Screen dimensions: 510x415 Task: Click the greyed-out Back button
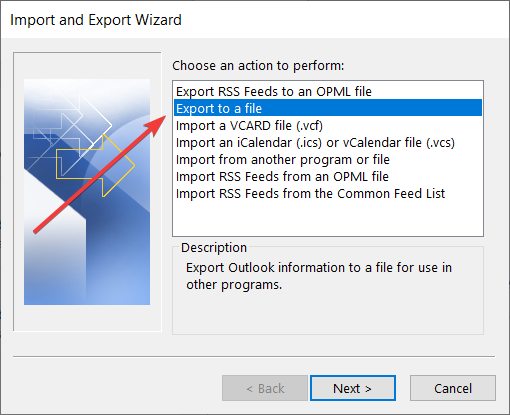(x=265, y=388)
